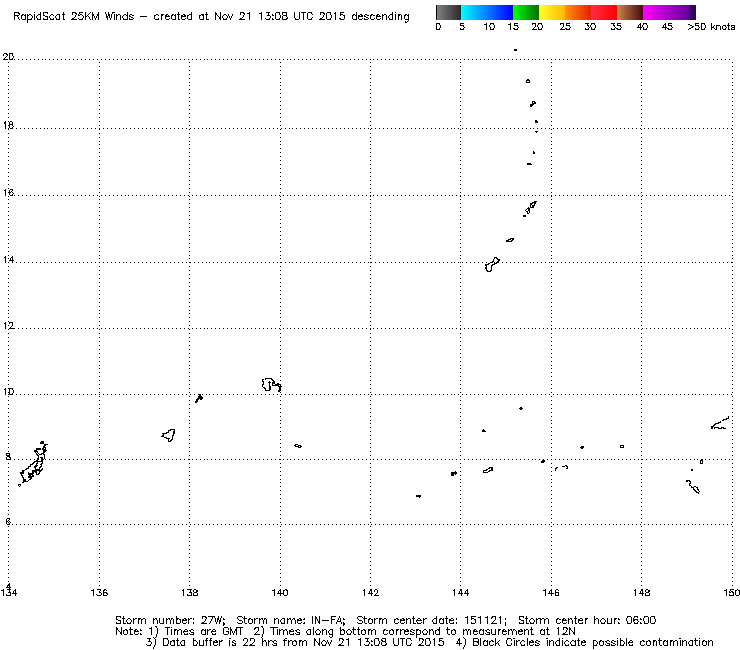740x650 pixels.
Task: Click the 'Storm number: 27W' text
Action: point(169,620)
